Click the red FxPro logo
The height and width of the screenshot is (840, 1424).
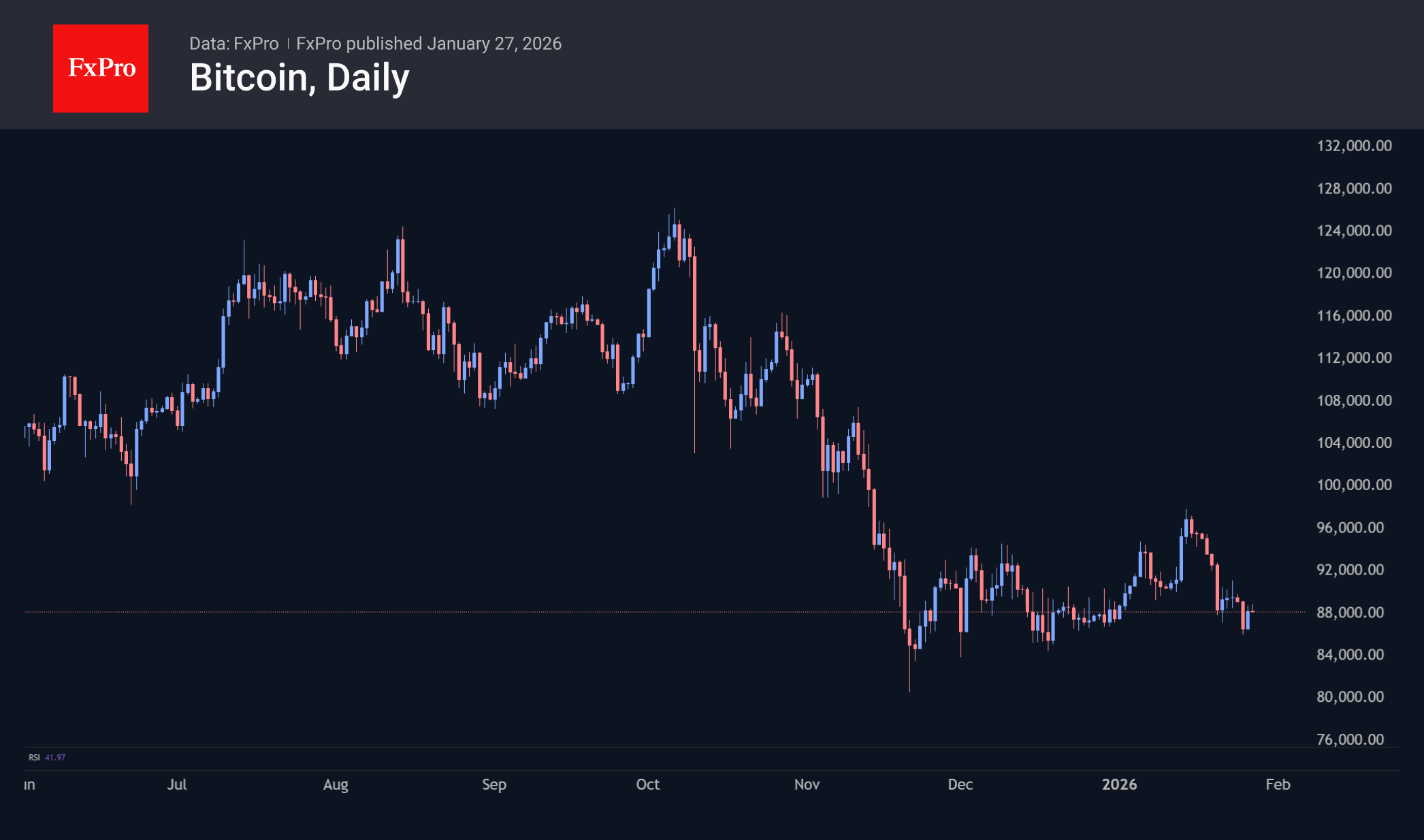coord(101,69)
